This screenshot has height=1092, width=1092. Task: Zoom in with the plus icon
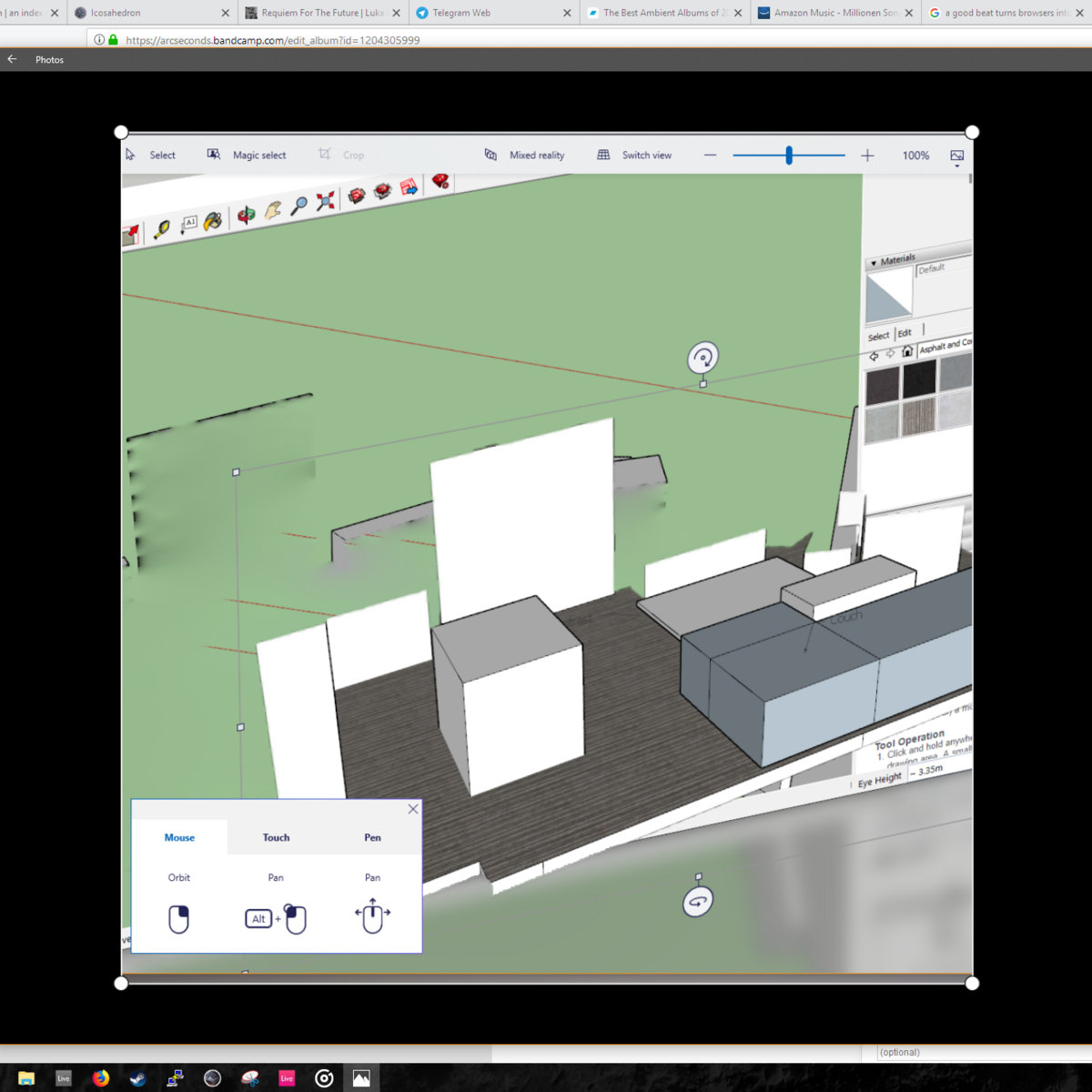coord(867,156)
